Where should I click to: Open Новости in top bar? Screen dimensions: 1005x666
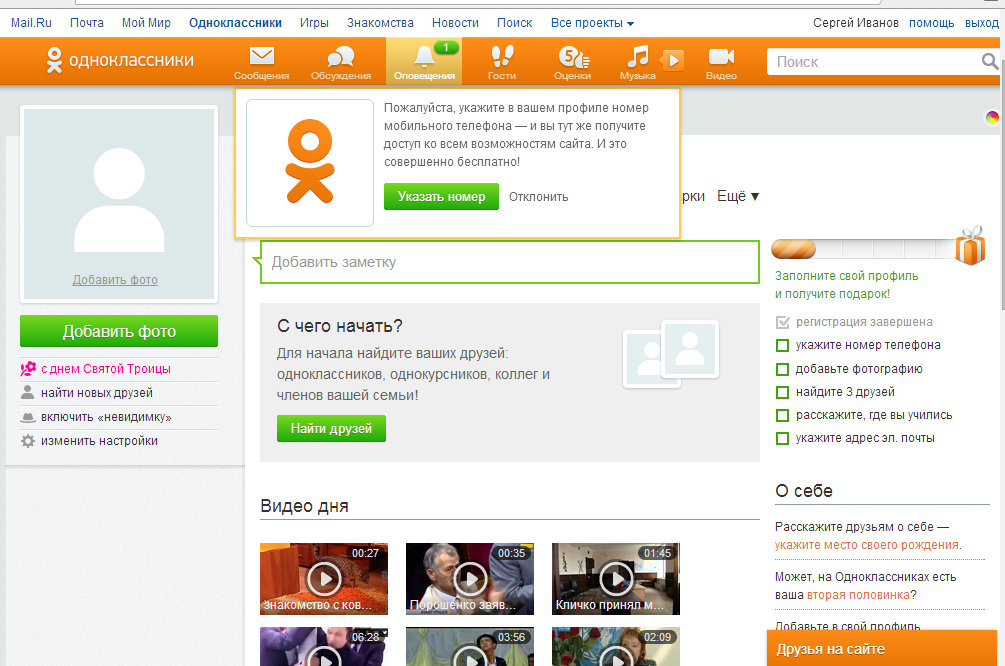(455, 23)
